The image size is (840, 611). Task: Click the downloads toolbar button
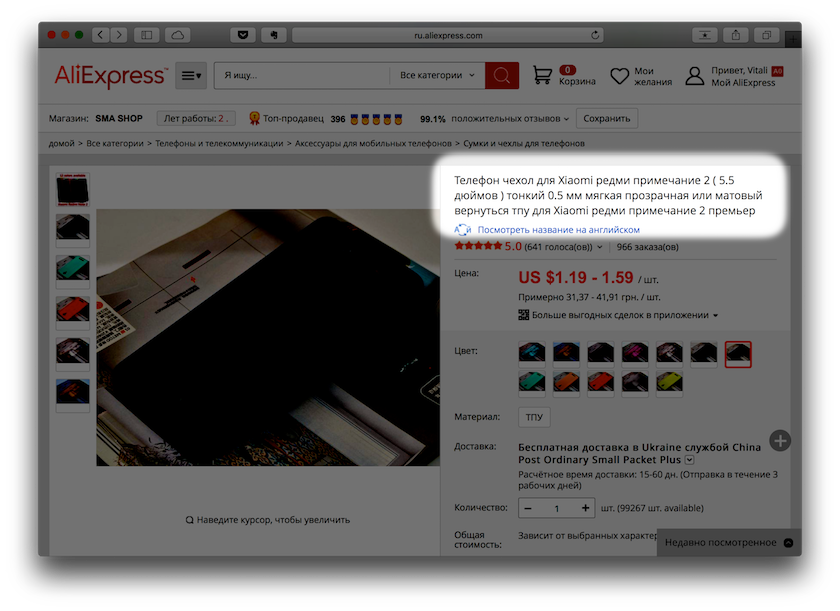pos(704,35)
